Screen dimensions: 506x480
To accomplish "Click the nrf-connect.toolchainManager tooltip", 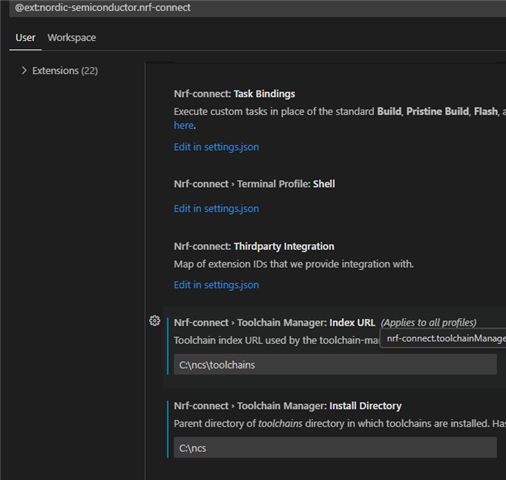I will coord(443,338).
